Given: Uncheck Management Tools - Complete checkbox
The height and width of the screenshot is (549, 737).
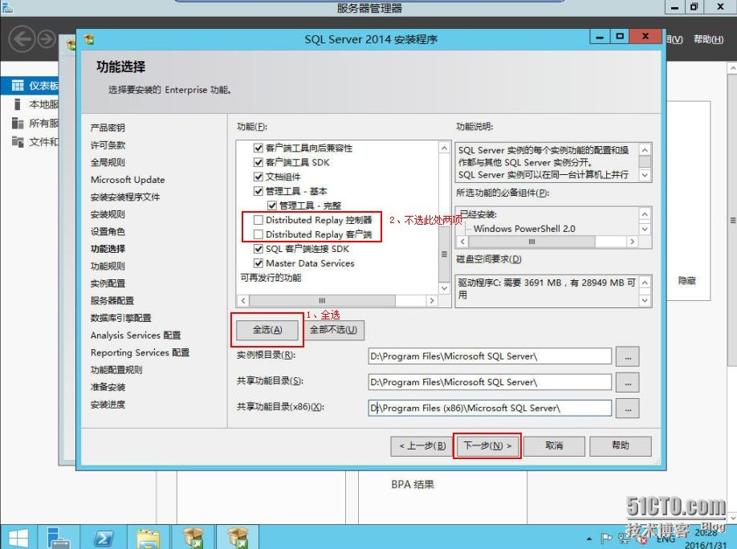Looking at the screenshot, I should (272, 205).
